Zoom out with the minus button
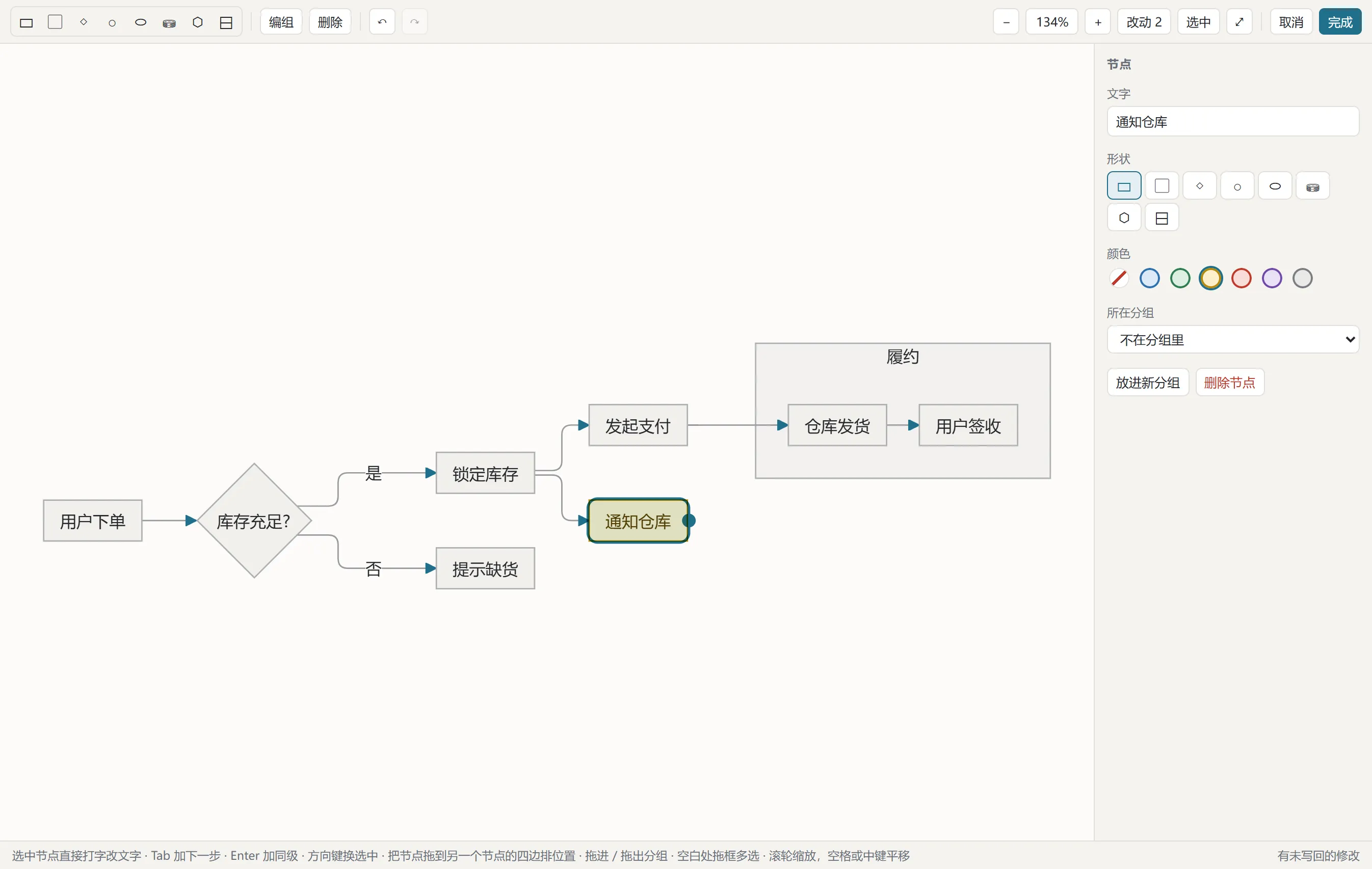 pyautogui.click(x=1006, y=22)
